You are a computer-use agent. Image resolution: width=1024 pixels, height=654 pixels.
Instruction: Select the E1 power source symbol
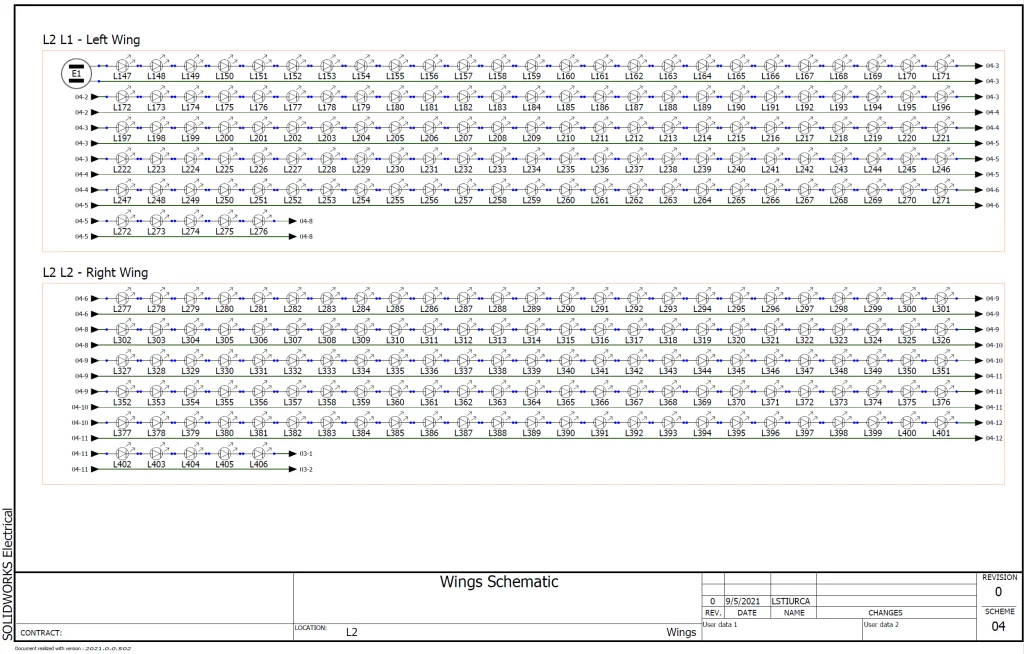click(77, 72)
